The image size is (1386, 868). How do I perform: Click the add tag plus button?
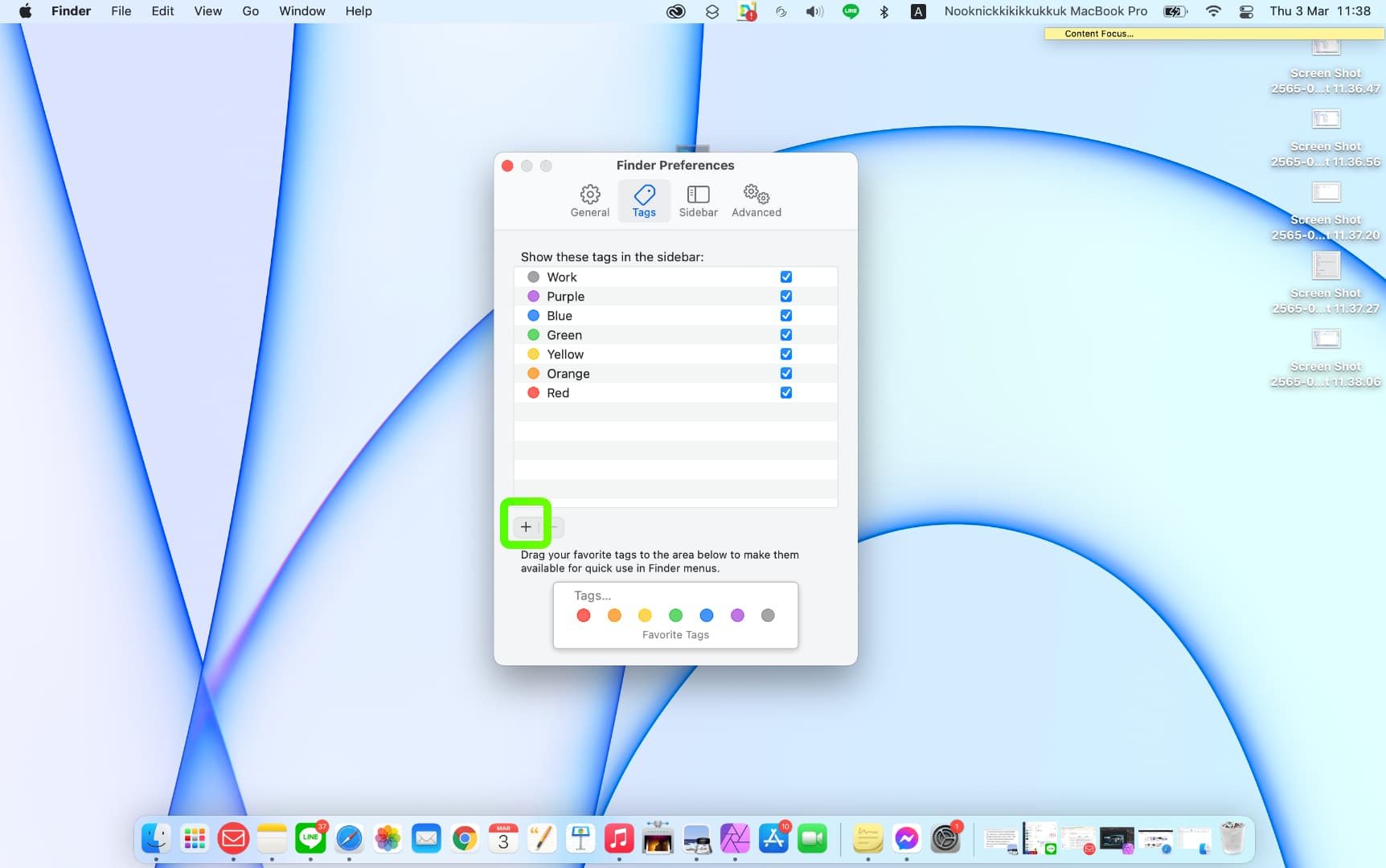click(526, 527)
